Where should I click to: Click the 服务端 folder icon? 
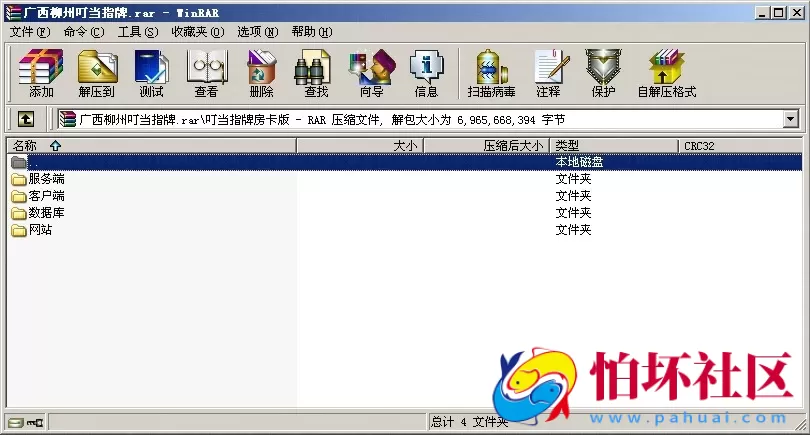pyautogui.click(x=19, y=179)
